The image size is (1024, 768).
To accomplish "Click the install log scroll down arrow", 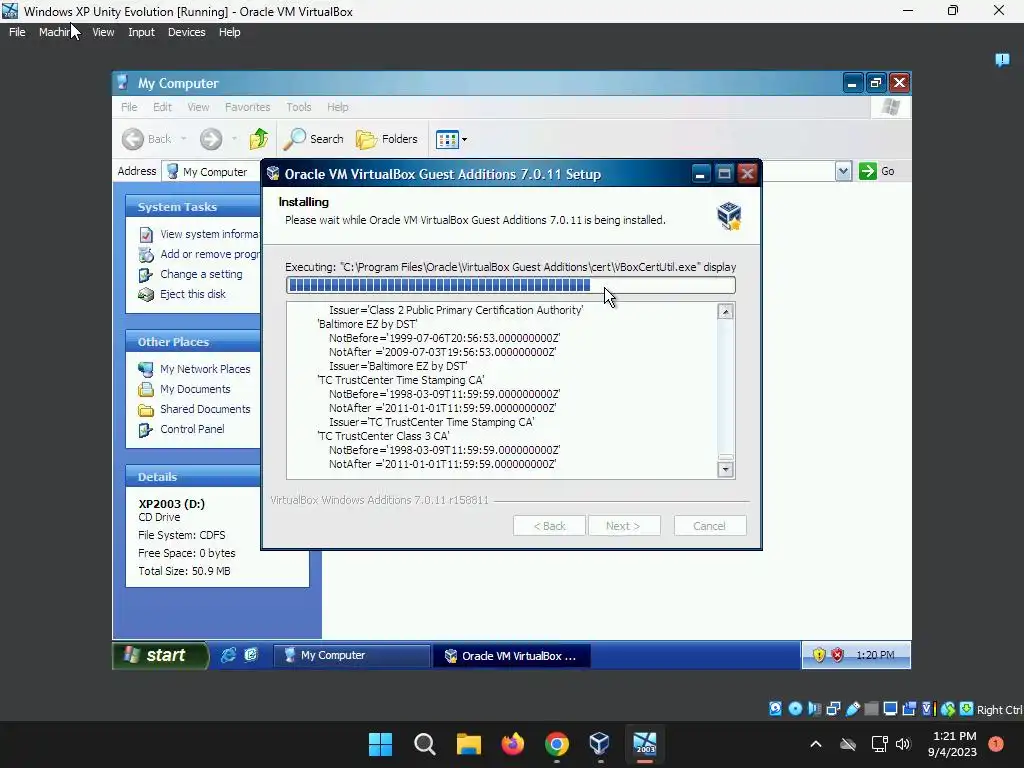I will (x=725, y=469).
